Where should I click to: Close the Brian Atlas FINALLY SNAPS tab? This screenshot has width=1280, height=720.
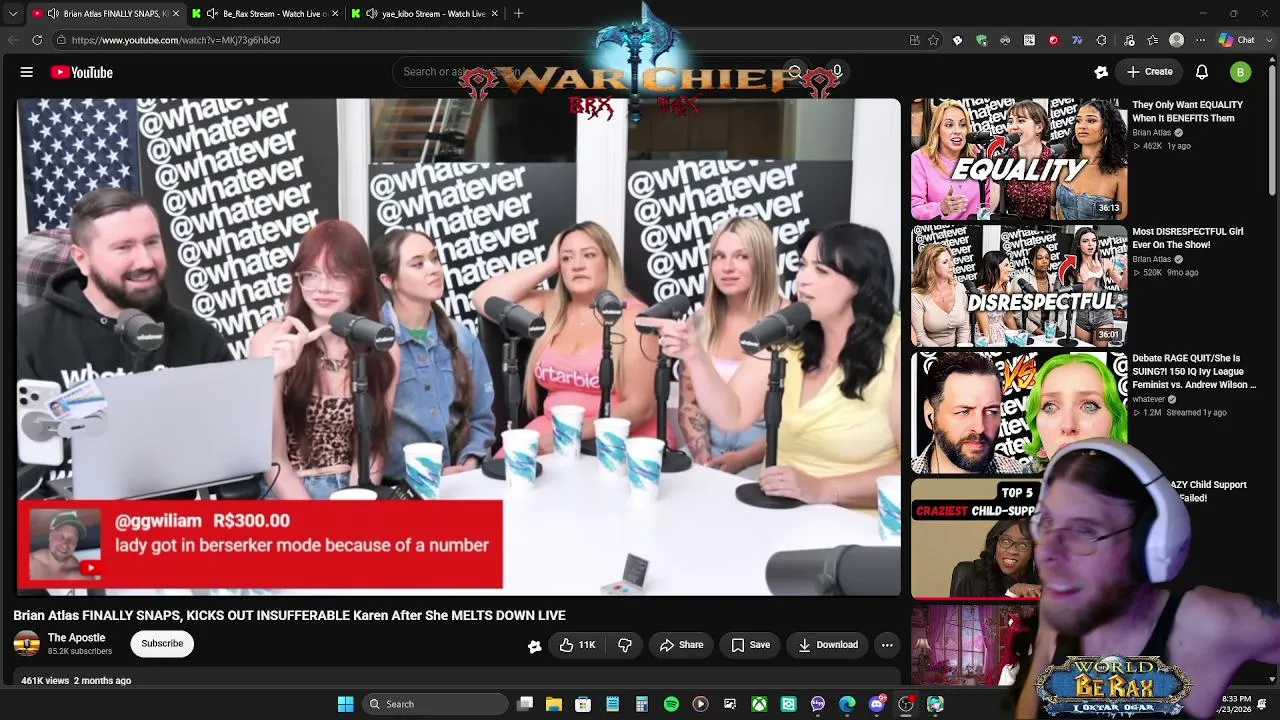coord(175,14)
